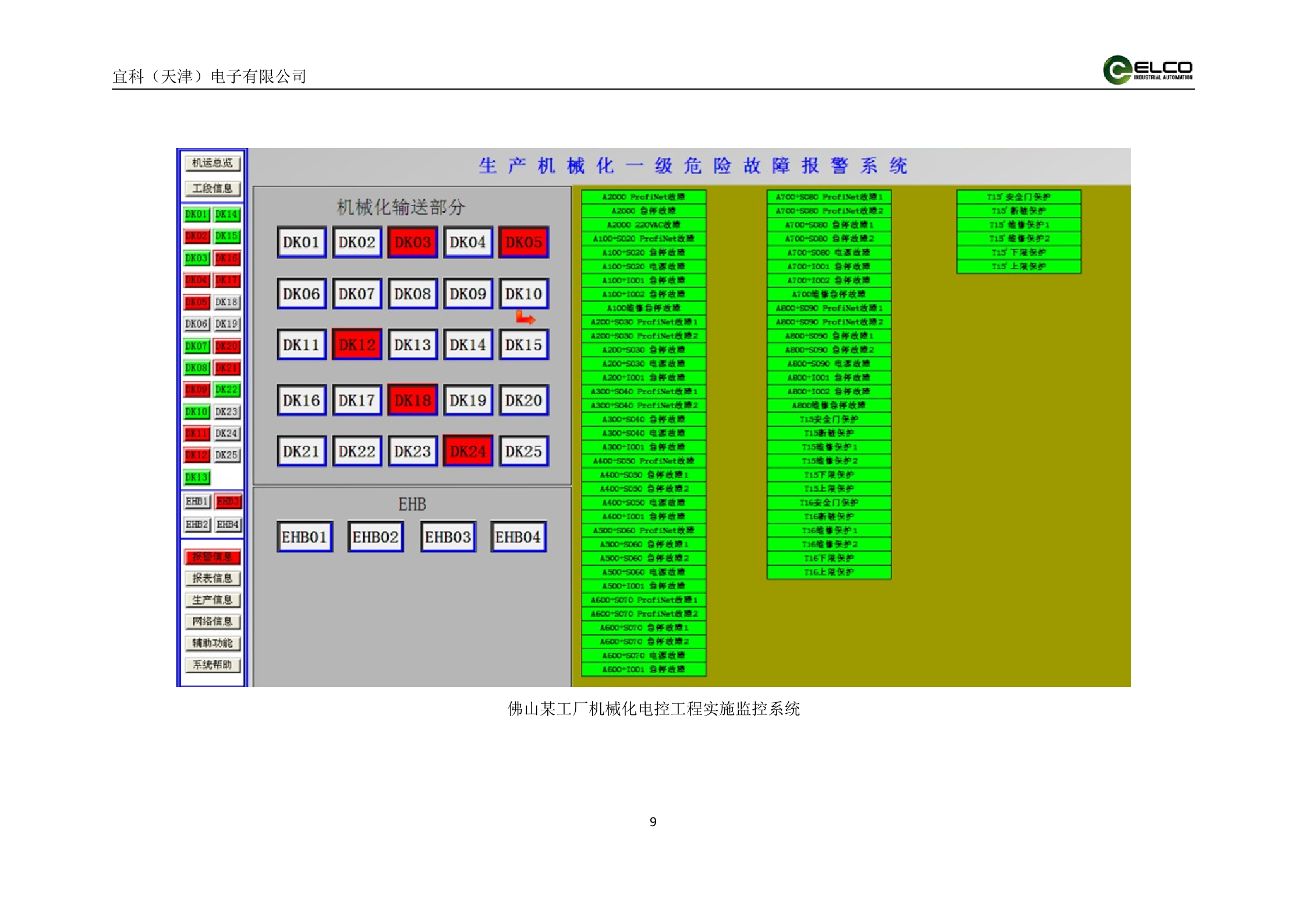Screen dimensions: 1307x924
Task: Click the A700+S080 电源故障 alarm entry
Action: (828, 252)
